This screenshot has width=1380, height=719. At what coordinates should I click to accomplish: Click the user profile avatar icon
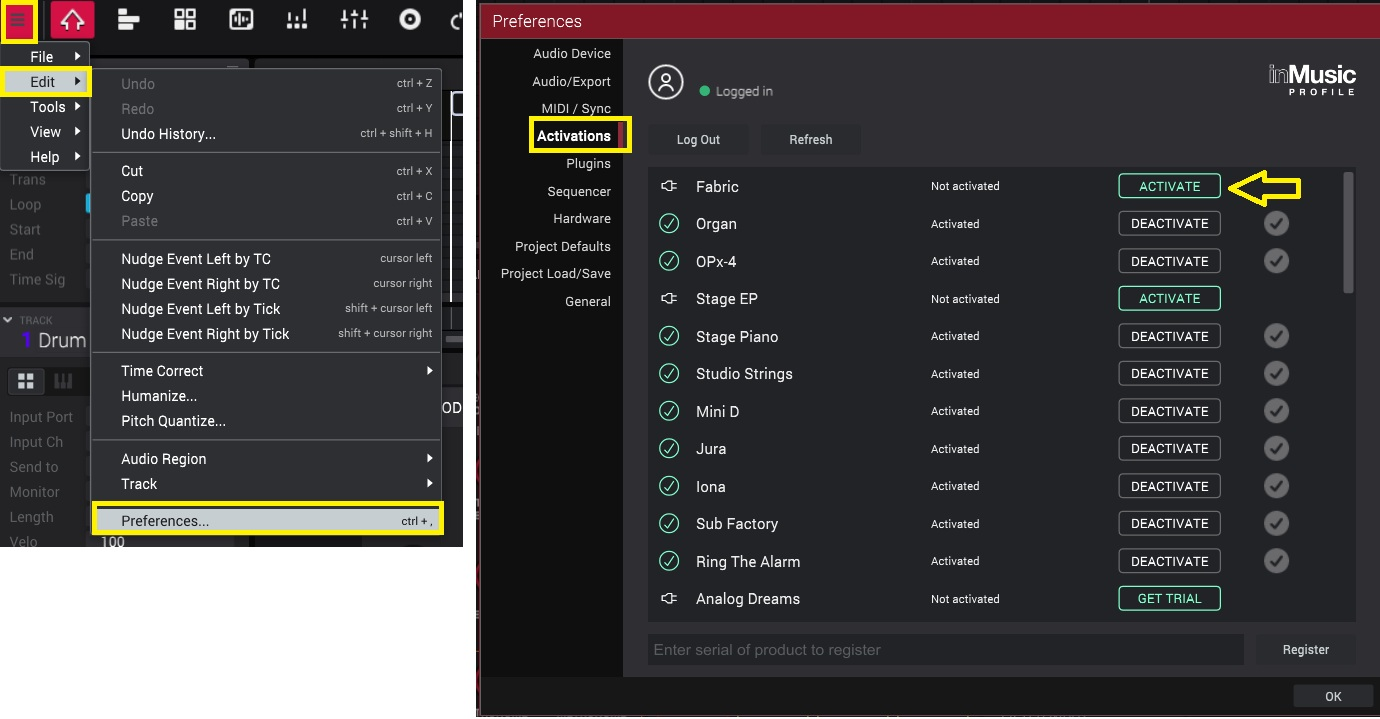click(666, 82)
